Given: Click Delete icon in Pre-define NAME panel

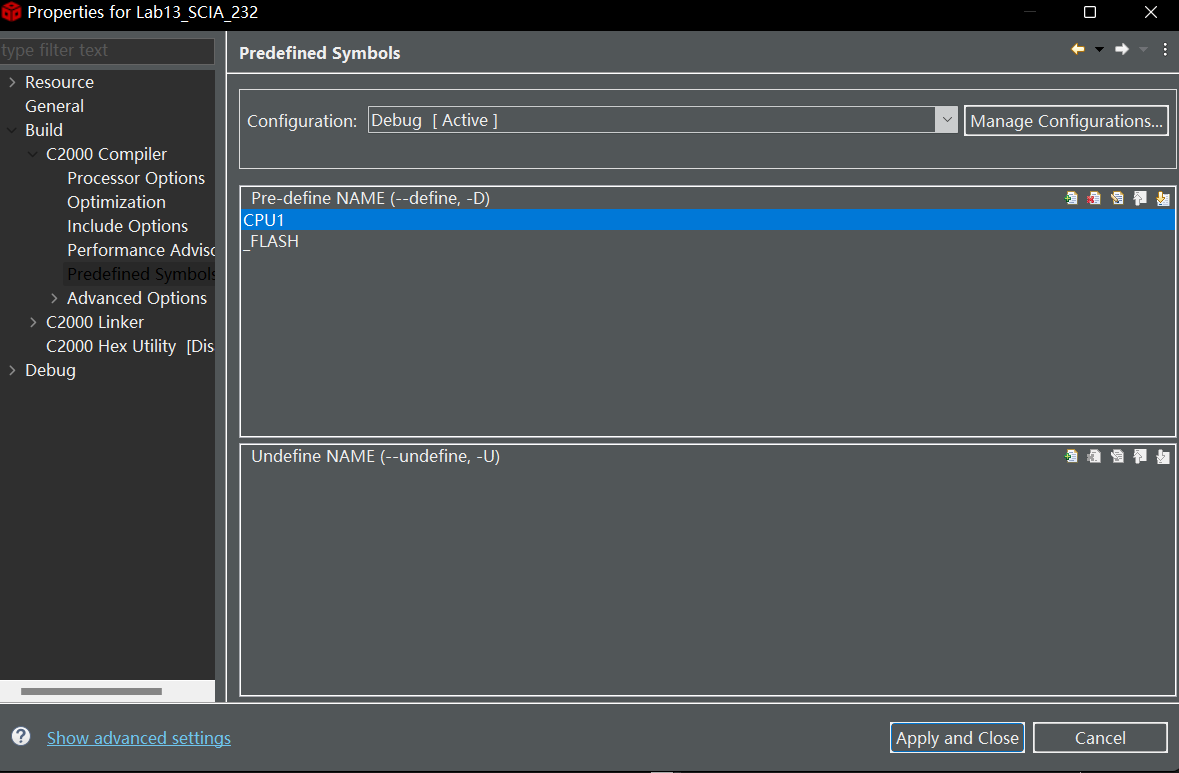Looking at the screenshot, I should pos(1094,198).
